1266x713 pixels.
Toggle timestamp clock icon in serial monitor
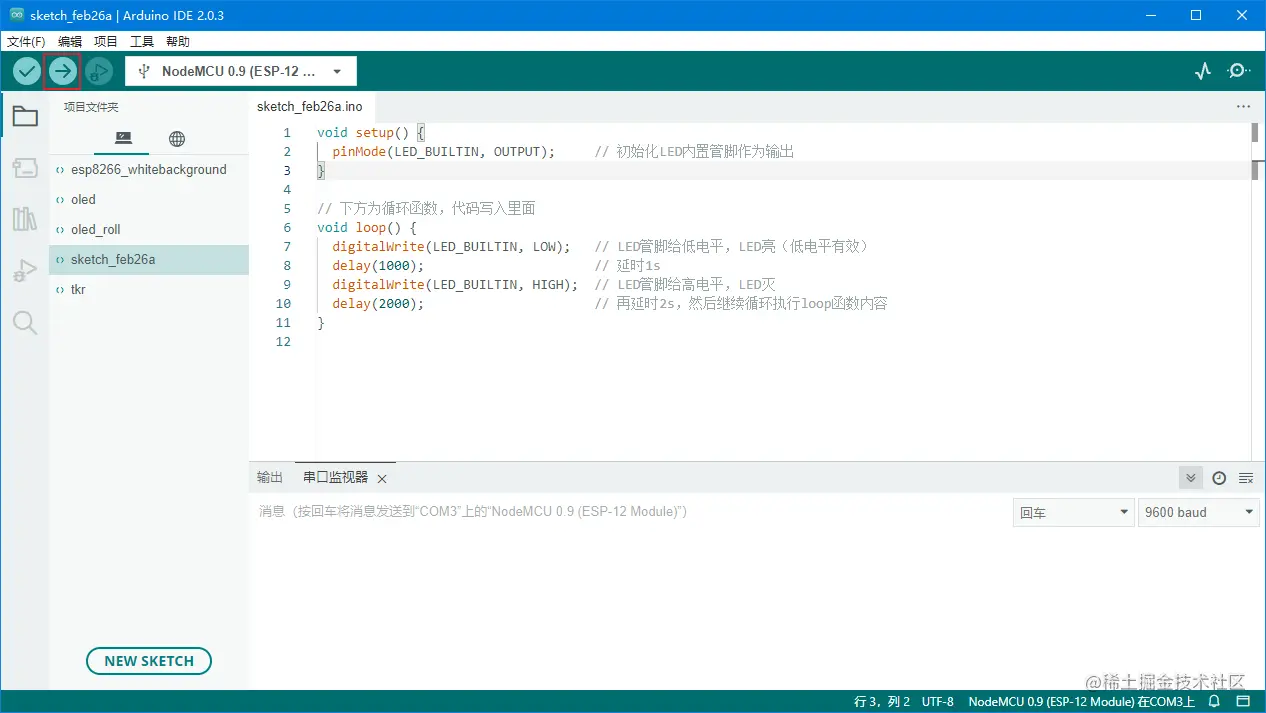pos(1219,478)
